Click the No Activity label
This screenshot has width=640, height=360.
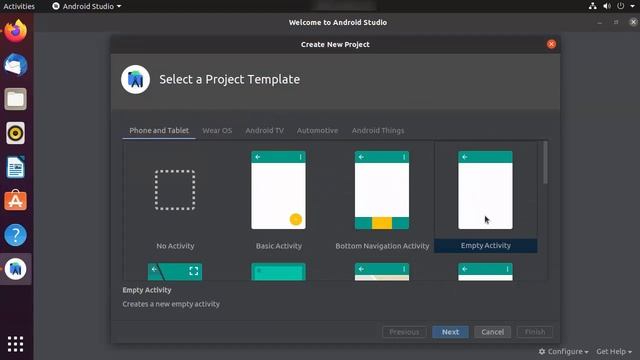tap(175, 246)
